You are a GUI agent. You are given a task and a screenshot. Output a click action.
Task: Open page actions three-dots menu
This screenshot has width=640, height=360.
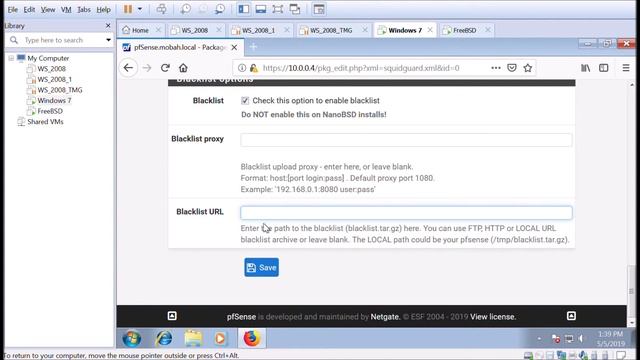(496, 68)
